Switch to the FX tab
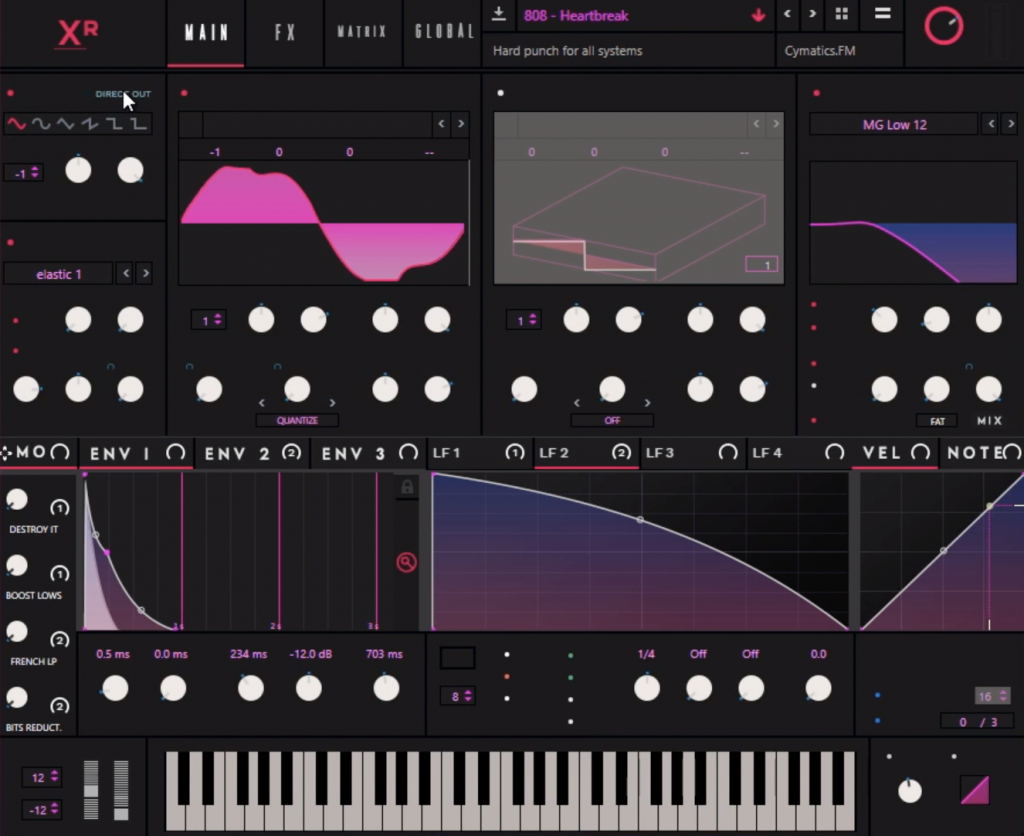 click(285, 32)
